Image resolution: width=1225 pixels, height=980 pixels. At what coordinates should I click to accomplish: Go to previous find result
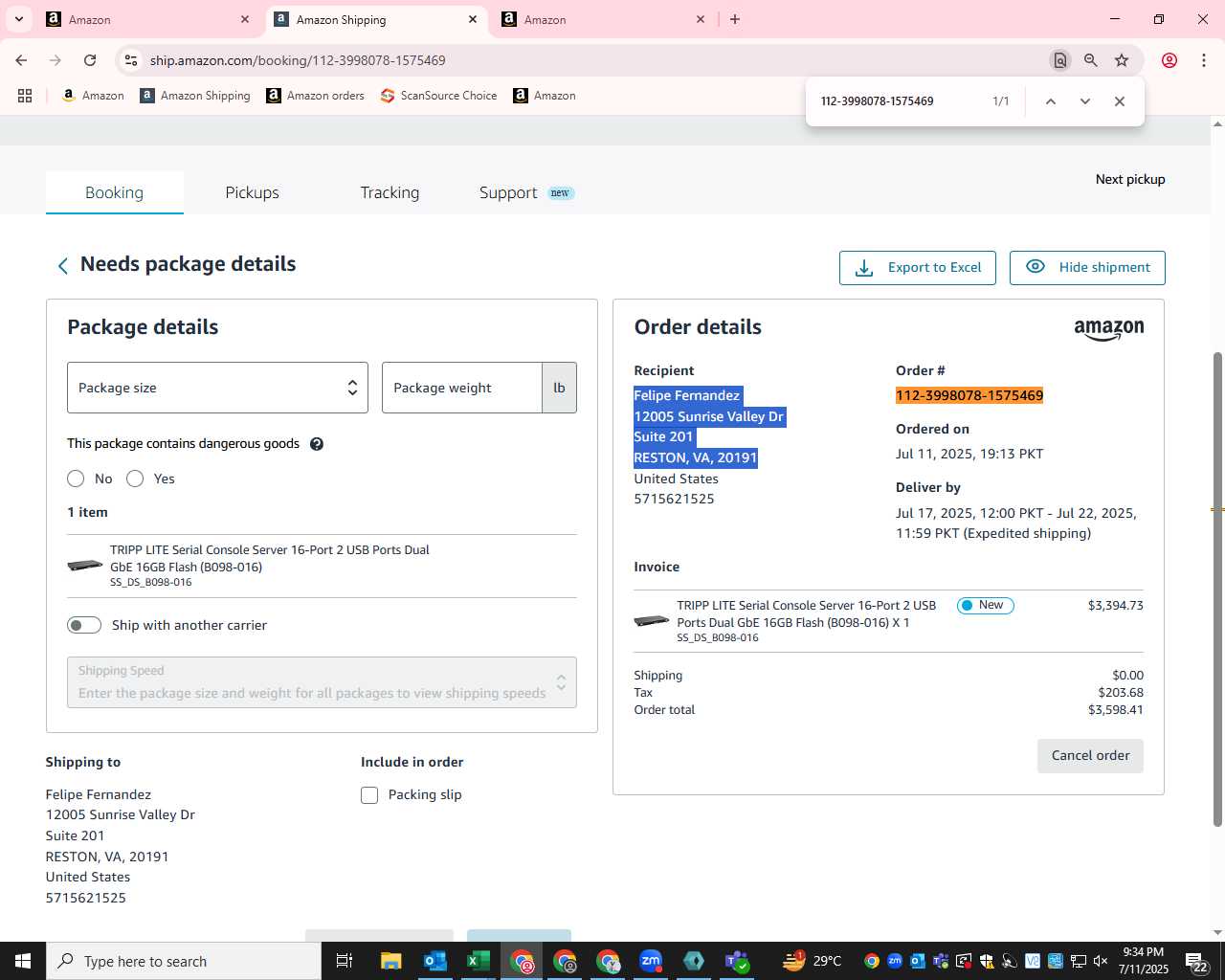1050,101
